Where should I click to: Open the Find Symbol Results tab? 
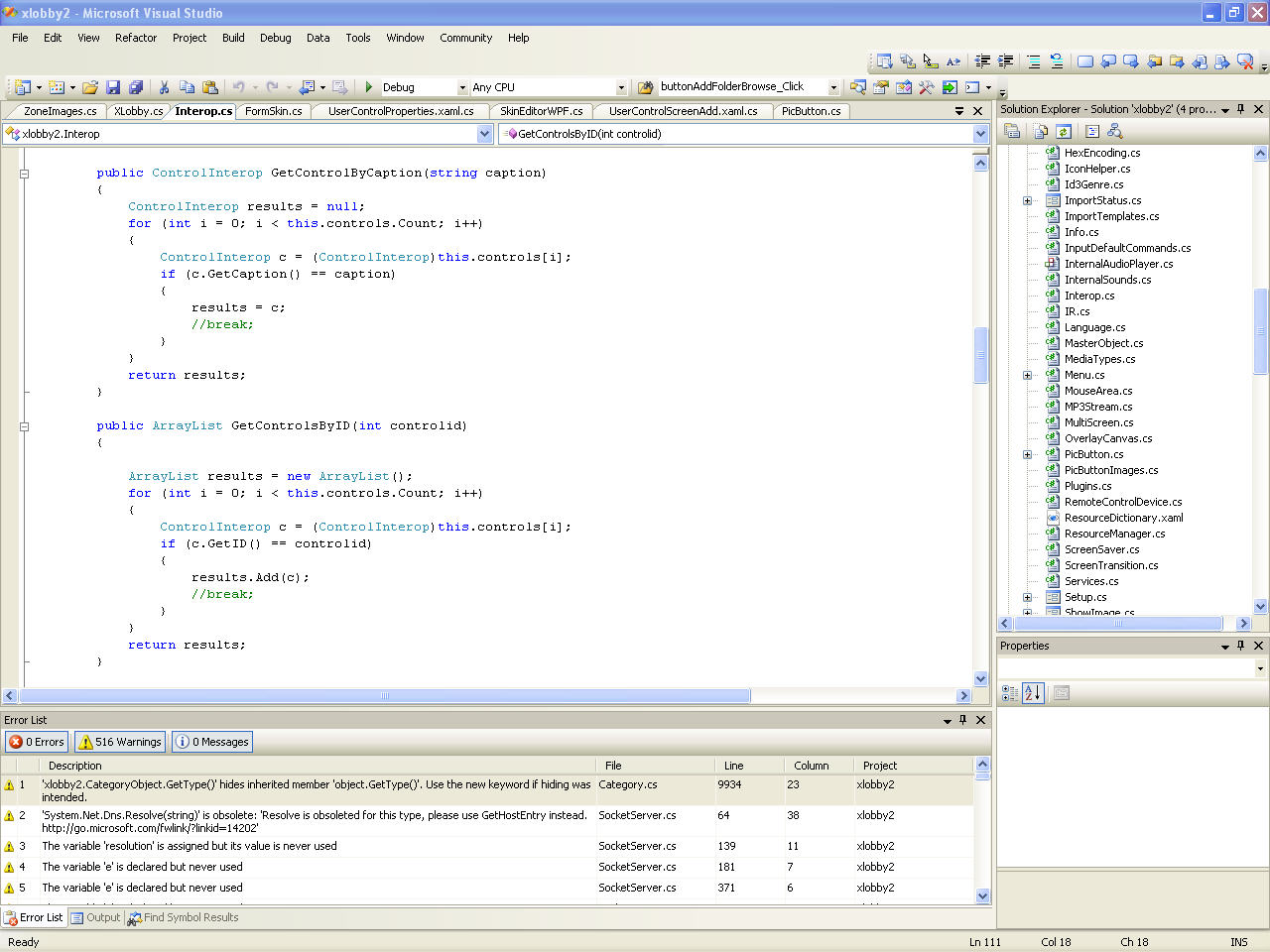[184, 917]
